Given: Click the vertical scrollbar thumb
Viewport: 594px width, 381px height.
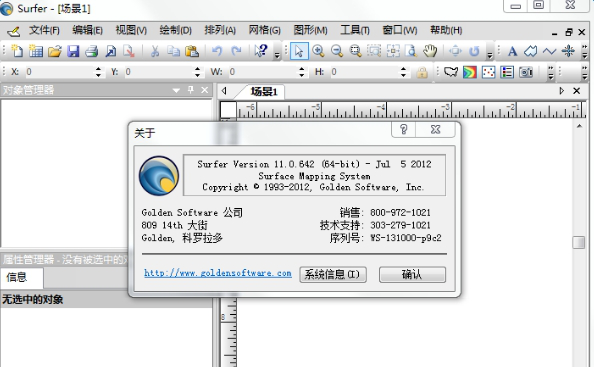Looking at the screenshot, I should 579,242.
